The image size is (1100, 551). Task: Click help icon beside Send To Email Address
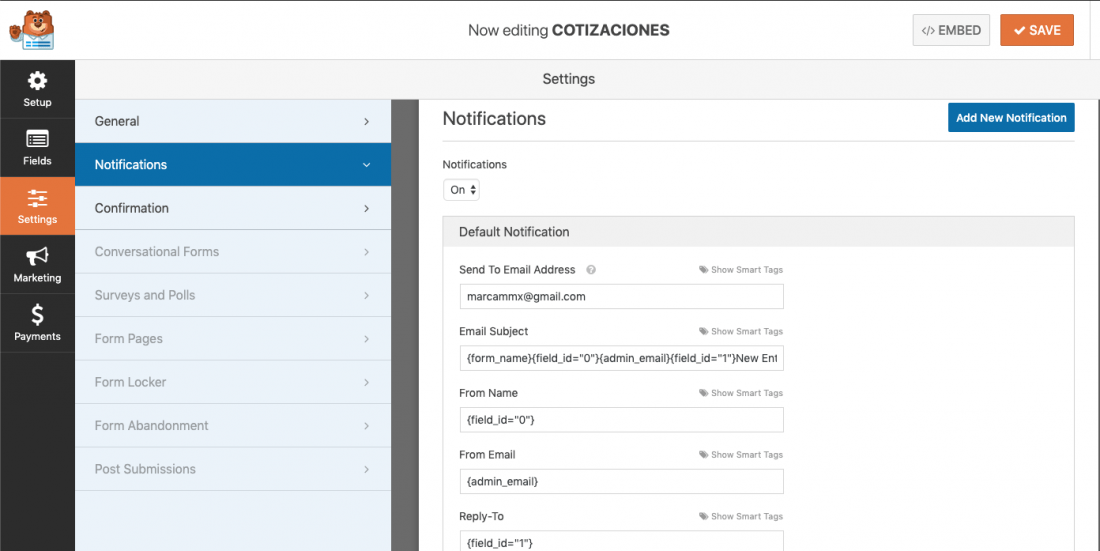click(591, 270)
